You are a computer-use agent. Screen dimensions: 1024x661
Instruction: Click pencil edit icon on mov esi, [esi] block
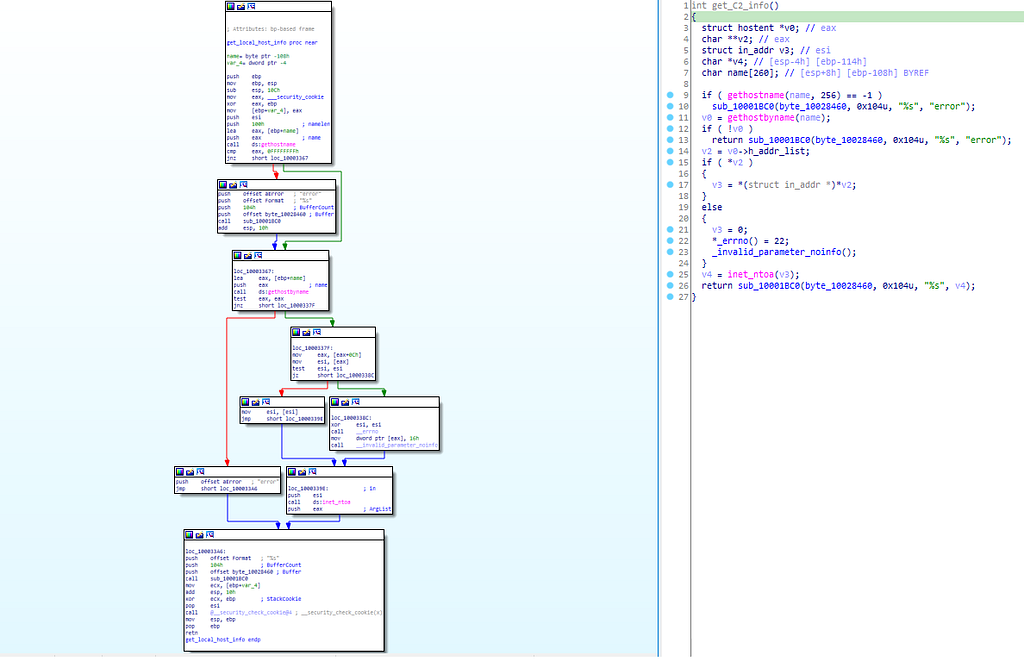click(x=256, y=402)
